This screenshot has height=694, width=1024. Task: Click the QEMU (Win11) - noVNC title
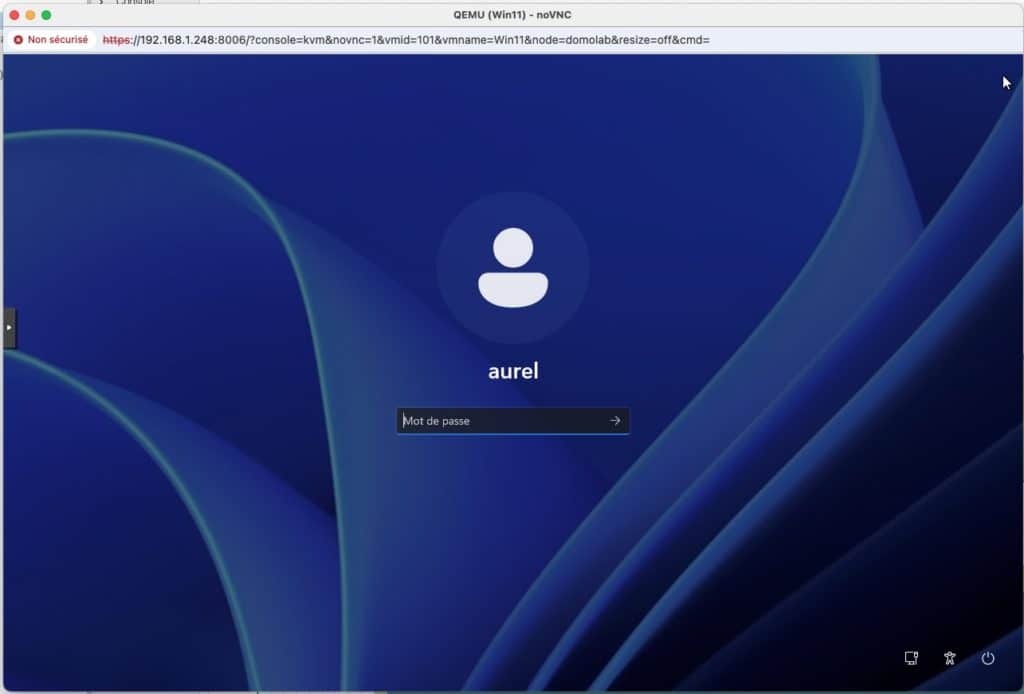click(513, 15)
